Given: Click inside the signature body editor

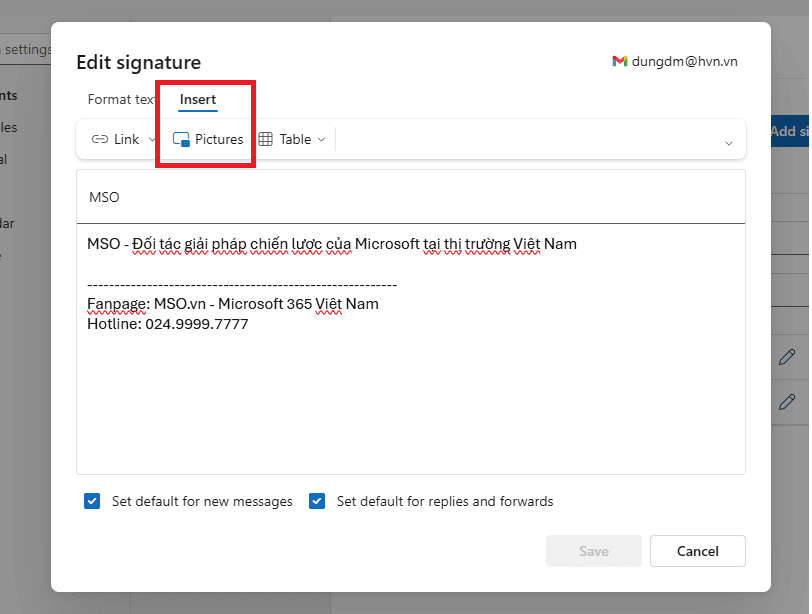Looking at the screenshot, I should [x=411, y=349].
